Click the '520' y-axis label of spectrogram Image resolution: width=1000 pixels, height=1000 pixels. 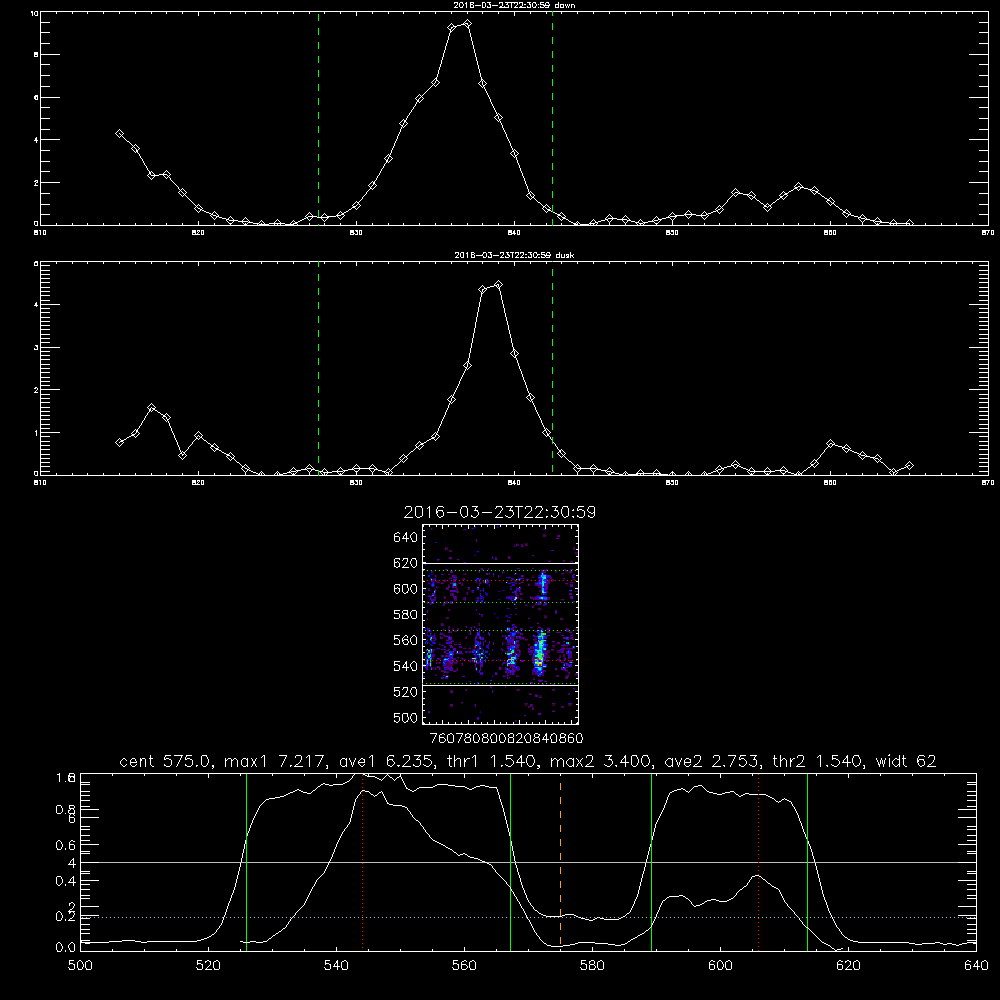tap(406, 692)
